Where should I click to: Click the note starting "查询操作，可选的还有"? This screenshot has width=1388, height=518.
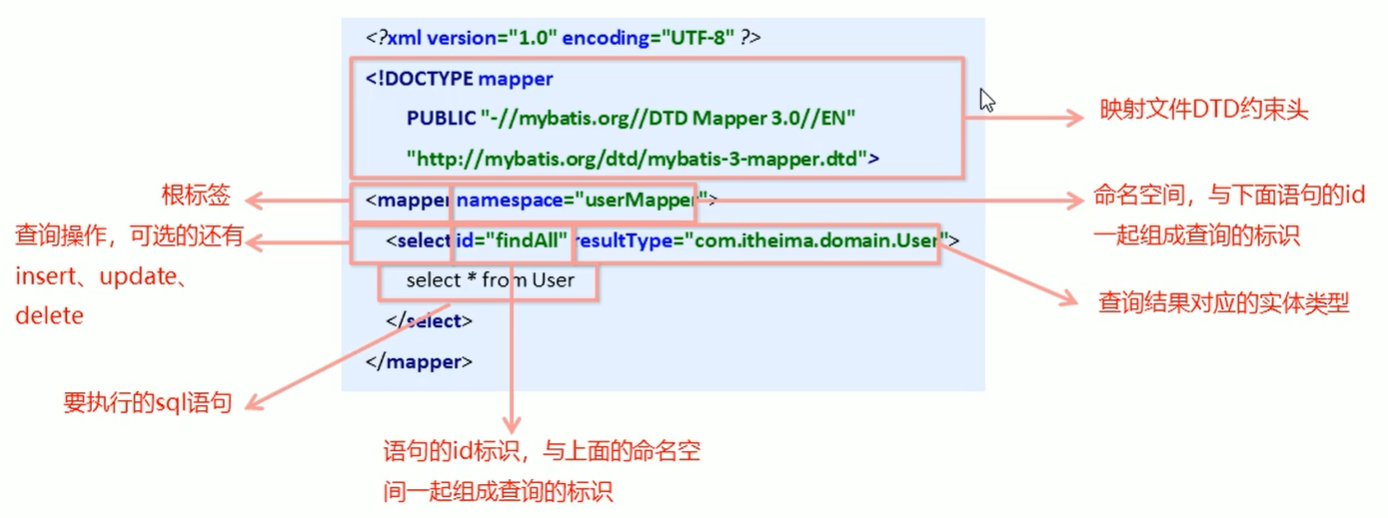pos(129,276)
